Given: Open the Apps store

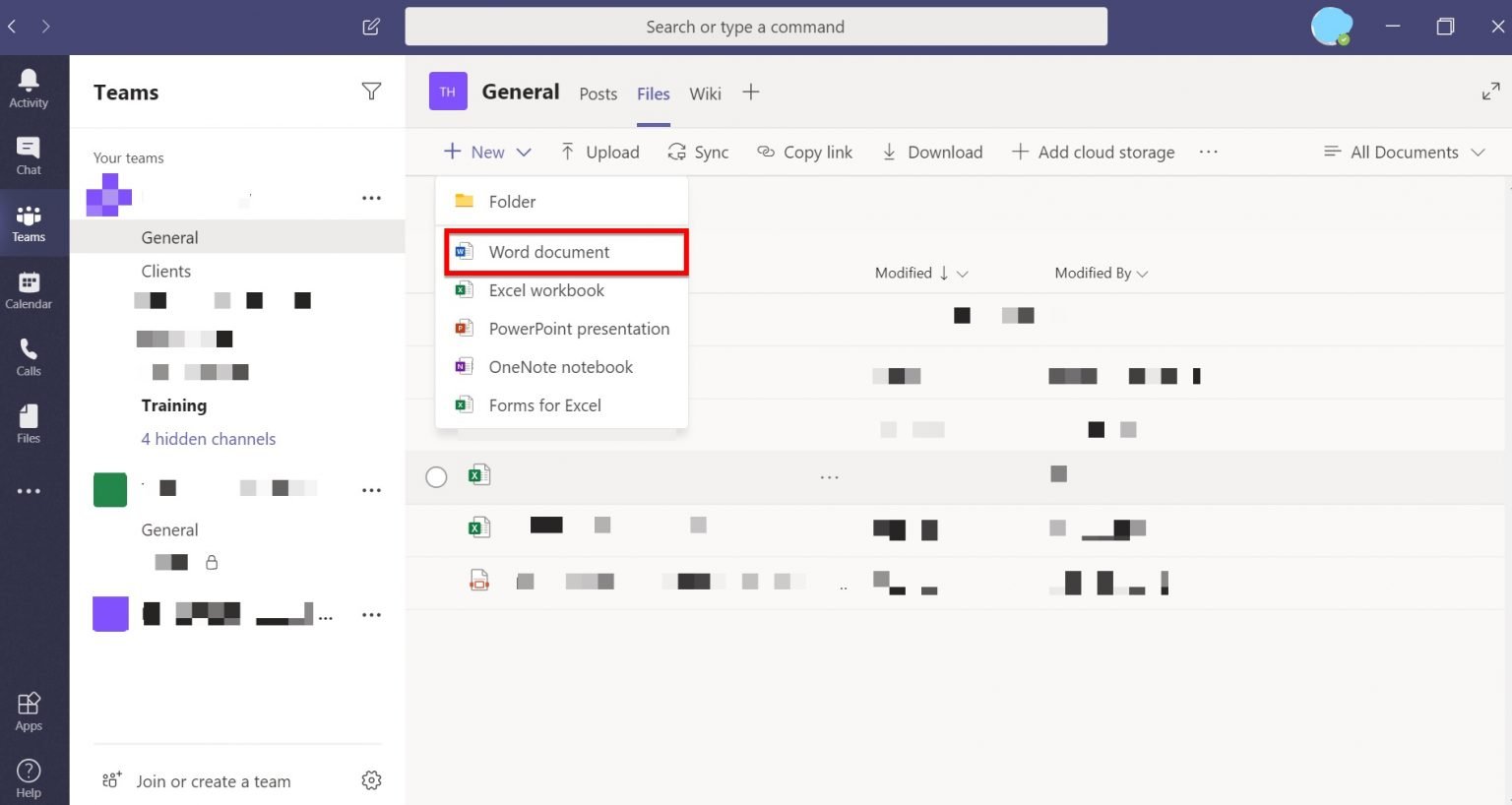Looking at the screenshot, I should [x=29, y=712].
